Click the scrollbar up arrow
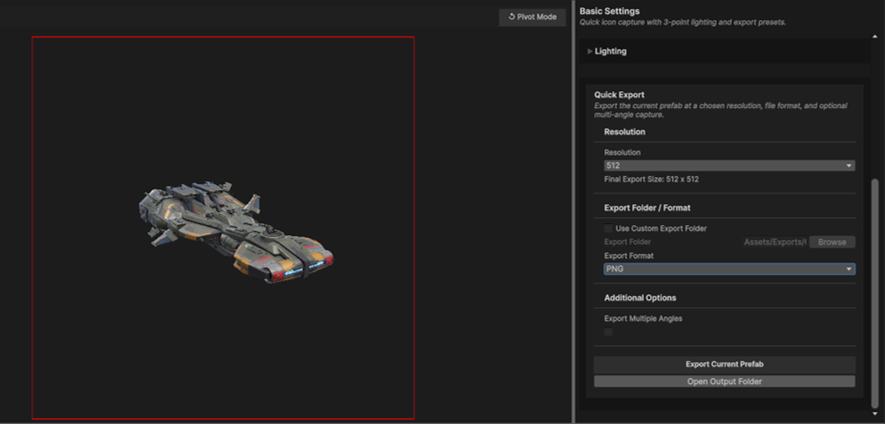885x424 pixels. (875, 37)
